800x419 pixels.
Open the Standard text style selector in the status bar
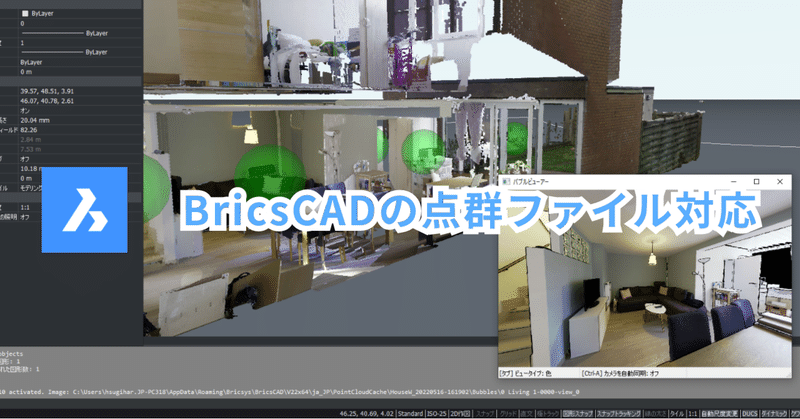pos(411,413)
